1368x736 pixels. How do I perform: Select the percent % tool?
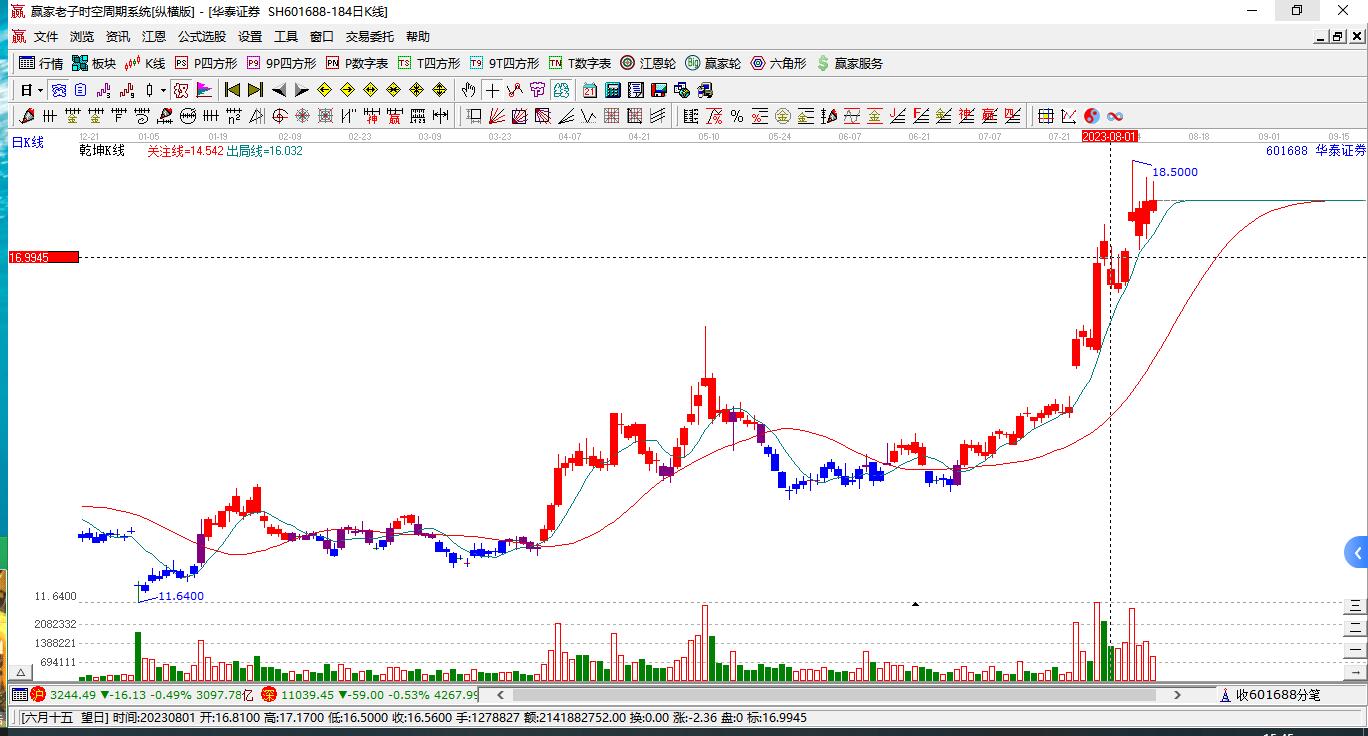pos(737,116)
